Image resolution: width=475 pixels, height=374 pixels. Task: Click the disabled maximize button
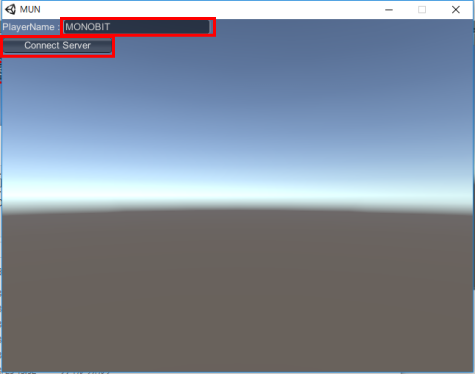tap(422, 10)
